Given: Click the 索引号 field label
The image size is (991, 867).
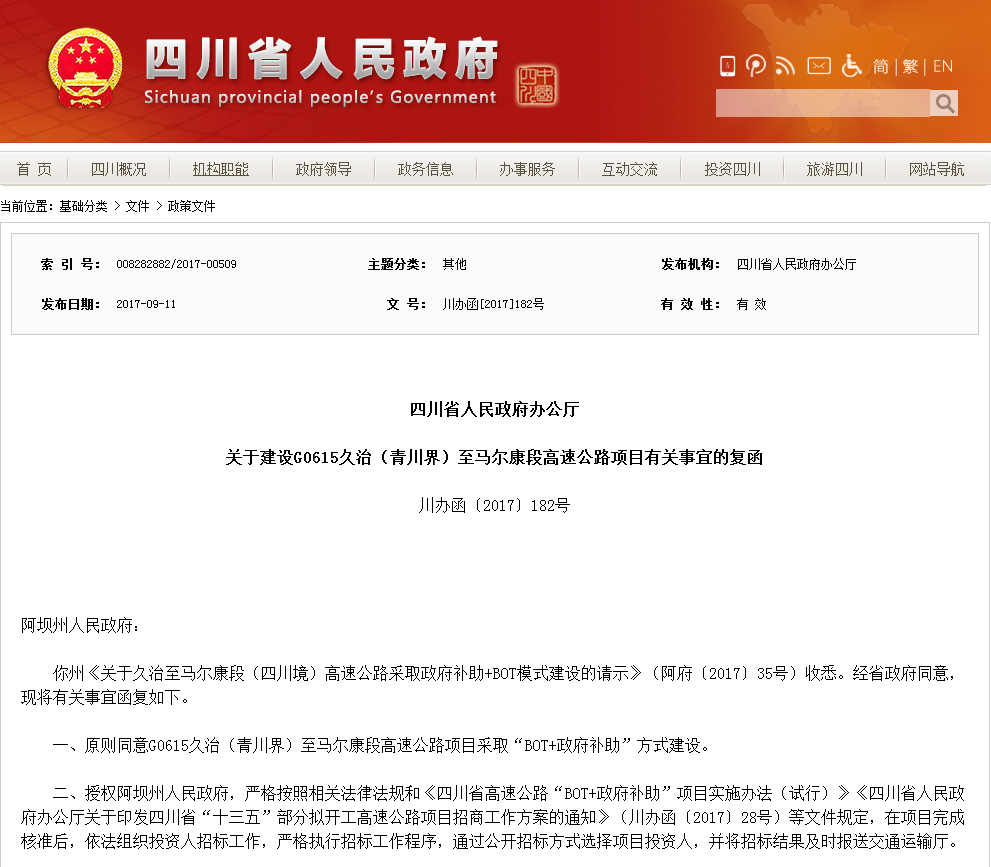Looking at the screenshot, I should click(x=70, y=264).
